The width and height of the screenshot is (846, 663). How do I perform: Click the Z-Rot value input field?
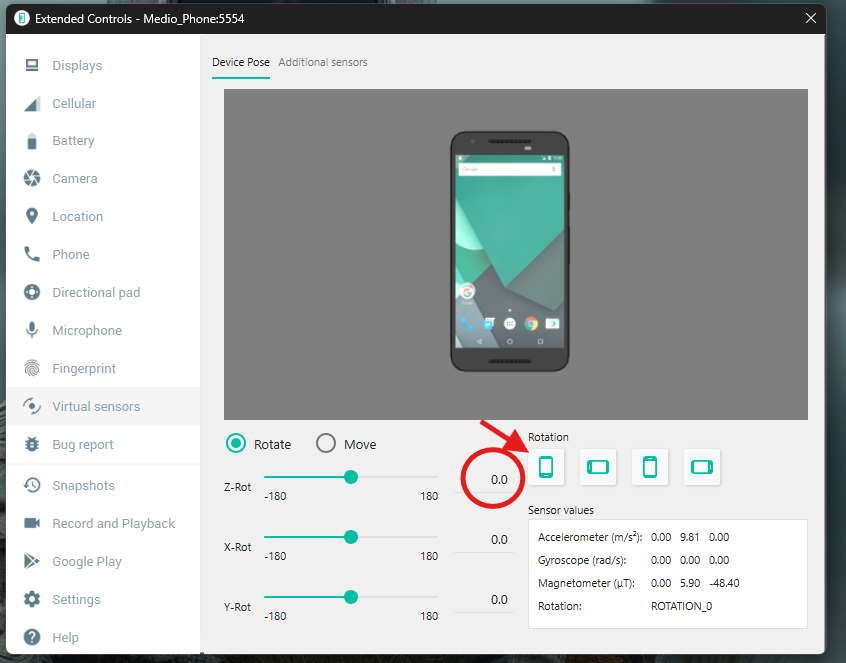pyautogui.click(x=485, y=480)
